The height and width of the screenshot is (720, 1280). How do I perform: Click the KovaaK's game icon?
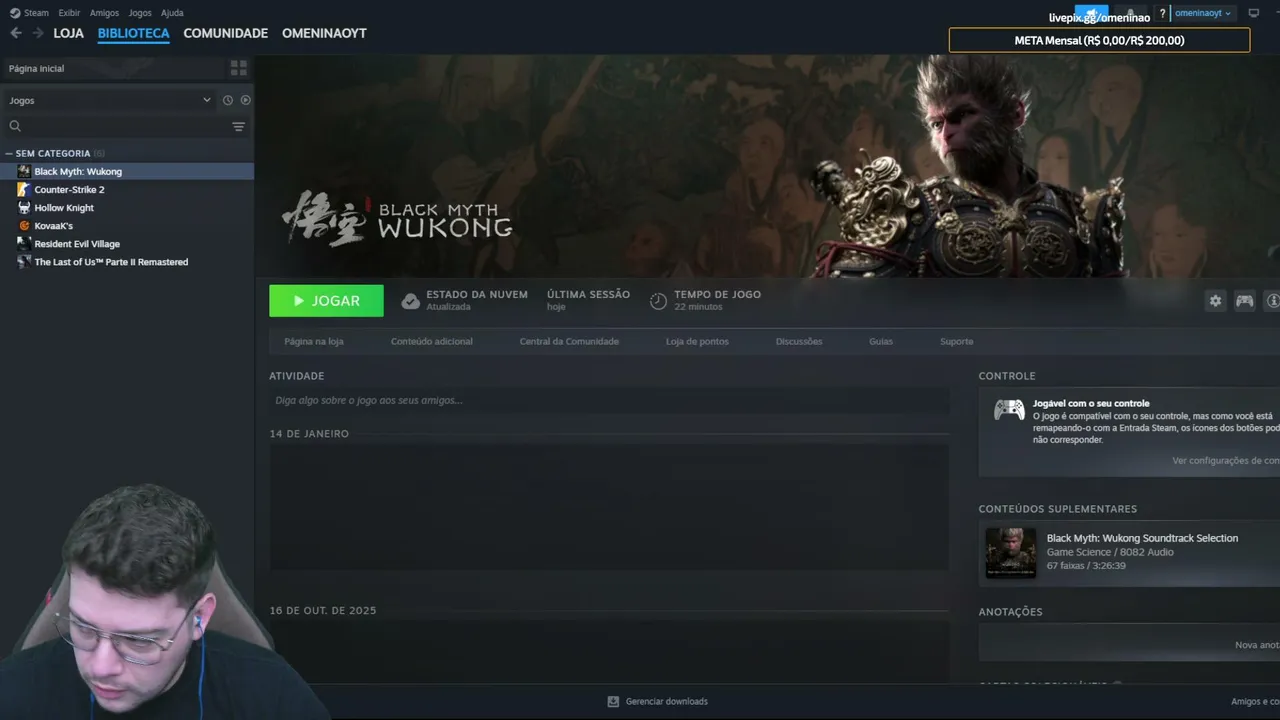(24, 225)
